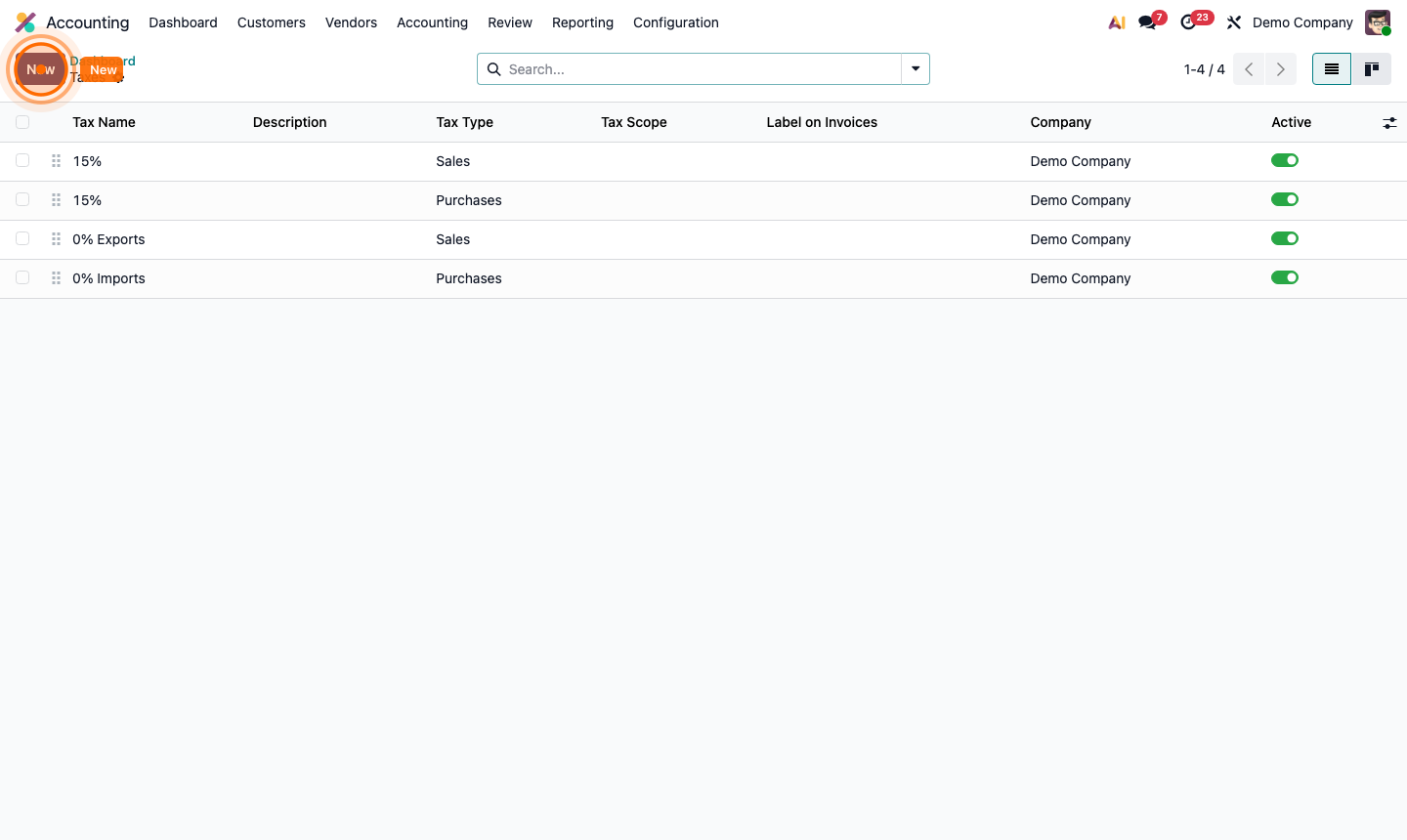
Task: Open optional columns settings sliders
Action: [1389, 122]
